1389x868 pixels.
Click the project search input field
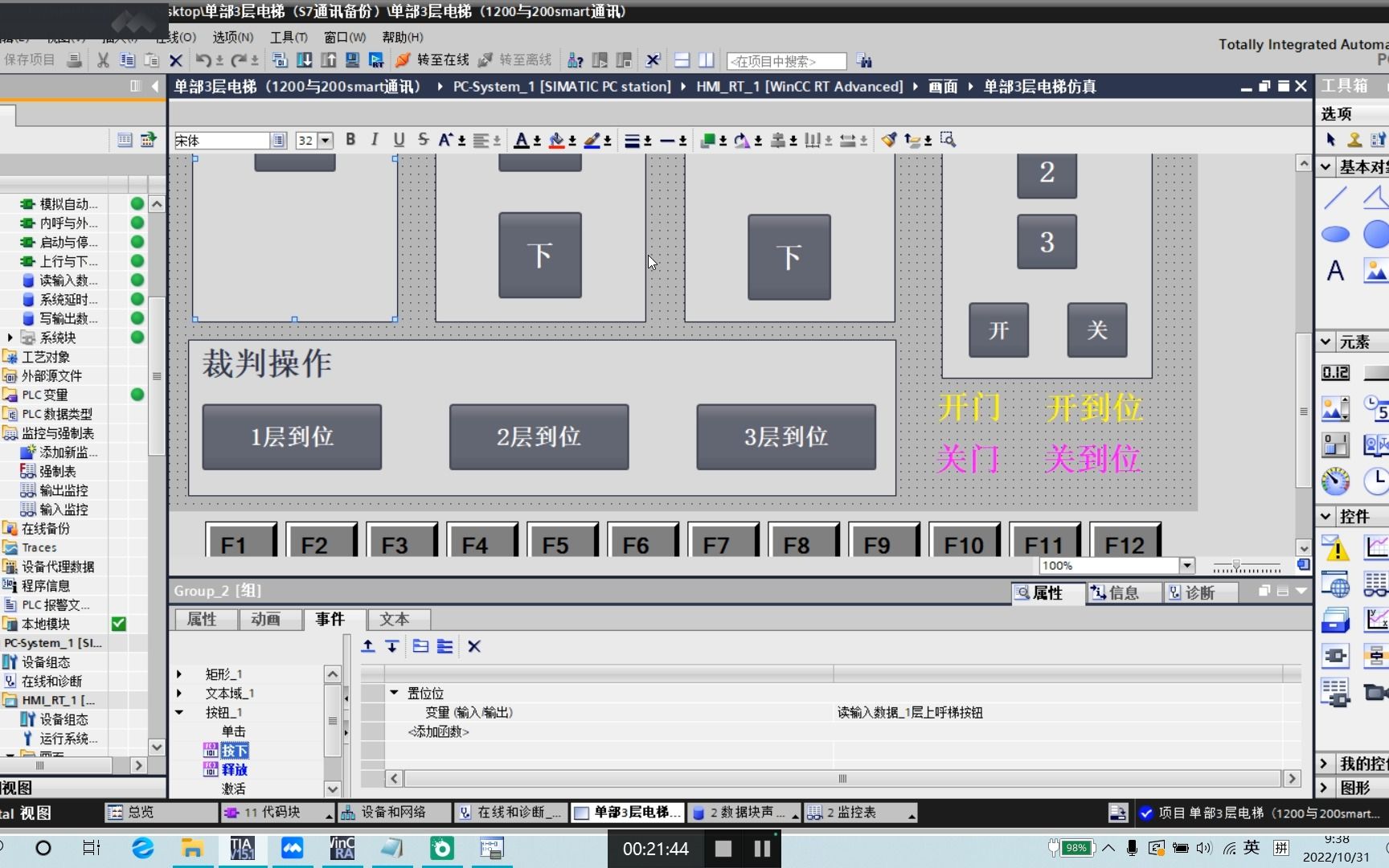click(786, 61)
